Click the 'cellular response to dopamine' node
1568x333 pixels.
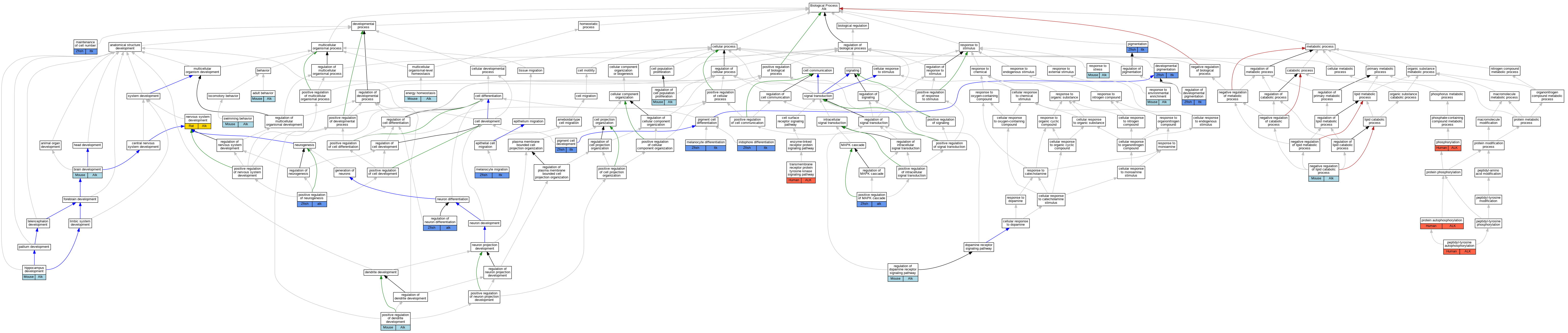click(x=1015, y=223)
